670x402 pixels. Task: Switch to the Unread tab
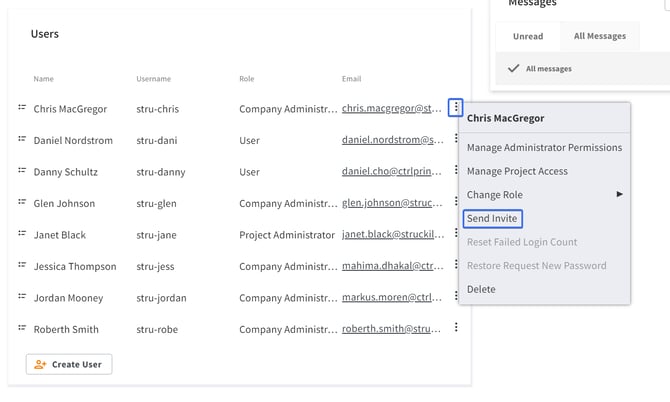pyautogui.click(x=528, y=36)
